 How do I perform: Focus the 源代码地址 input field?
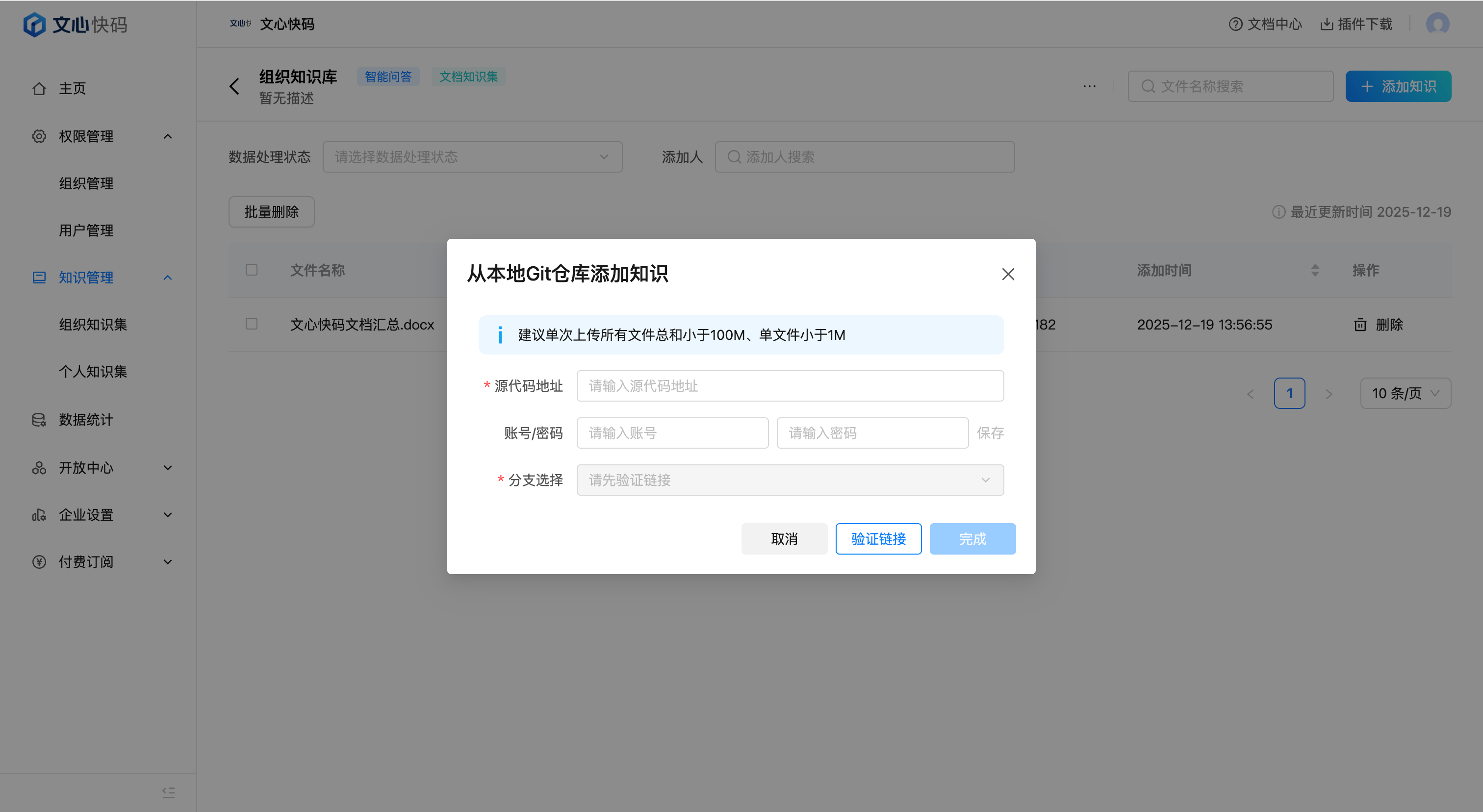pos(790,385)
